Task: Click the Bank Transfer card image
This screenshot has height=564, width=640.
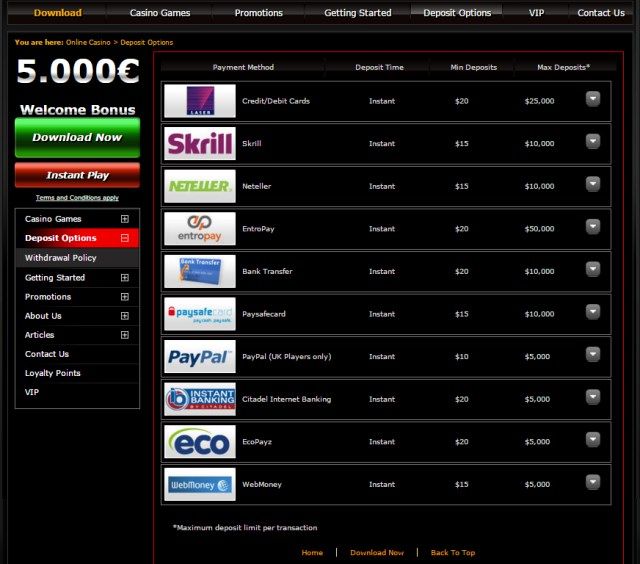Action: (x=200, y=271)
